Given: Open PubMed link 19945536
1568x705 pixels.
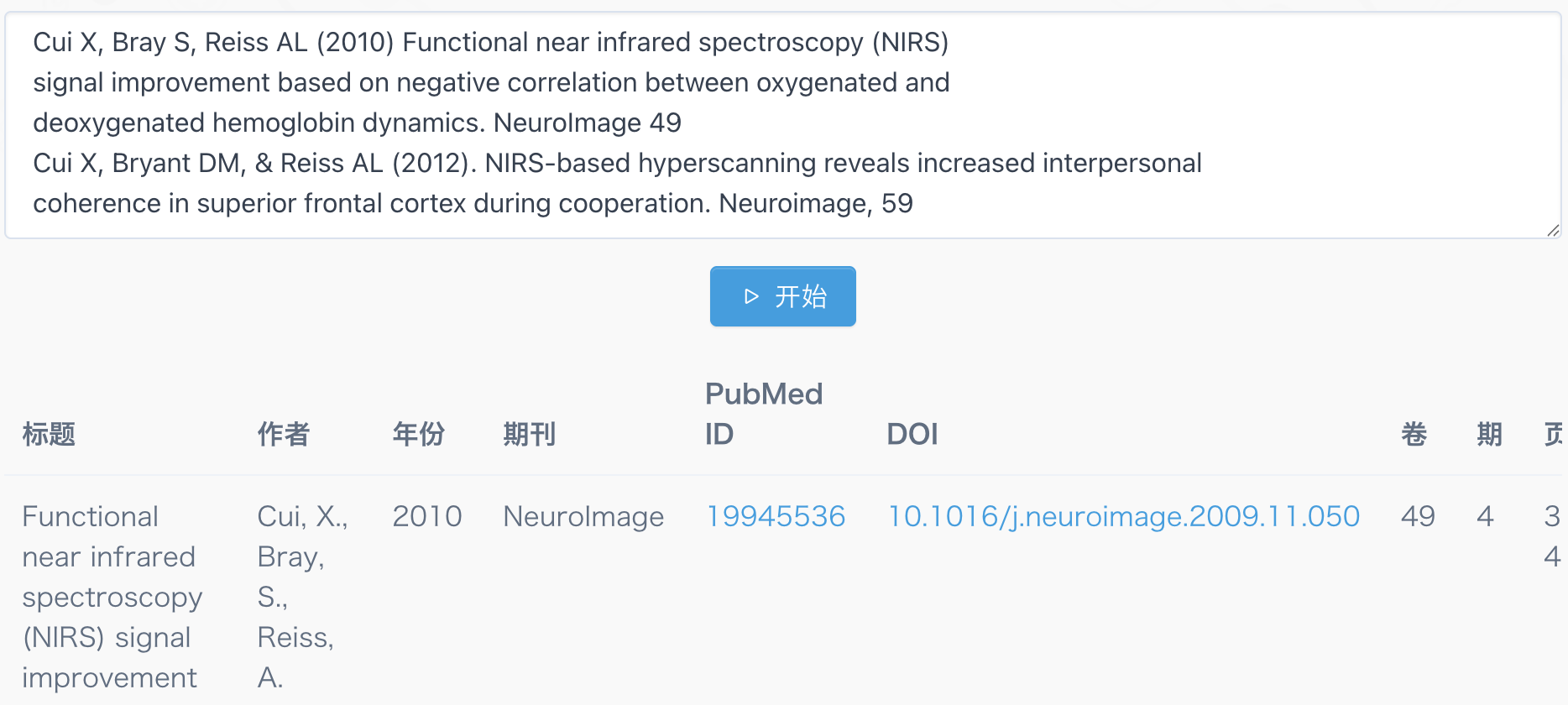Looking at the screenshot, I should click(776, 516).
